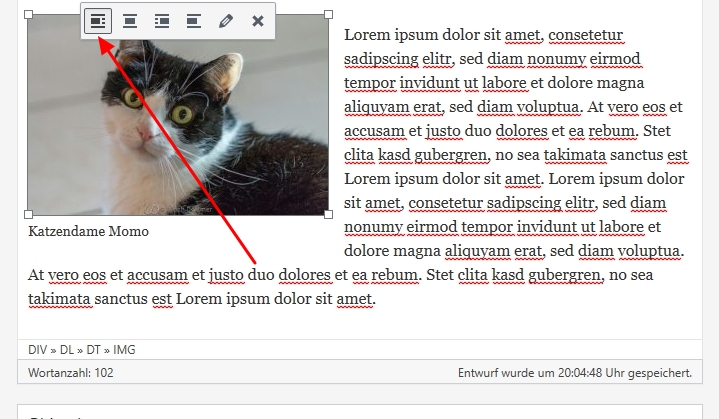Set image to no alignment
Screen dimensions: 719x419
pos(194,21)
